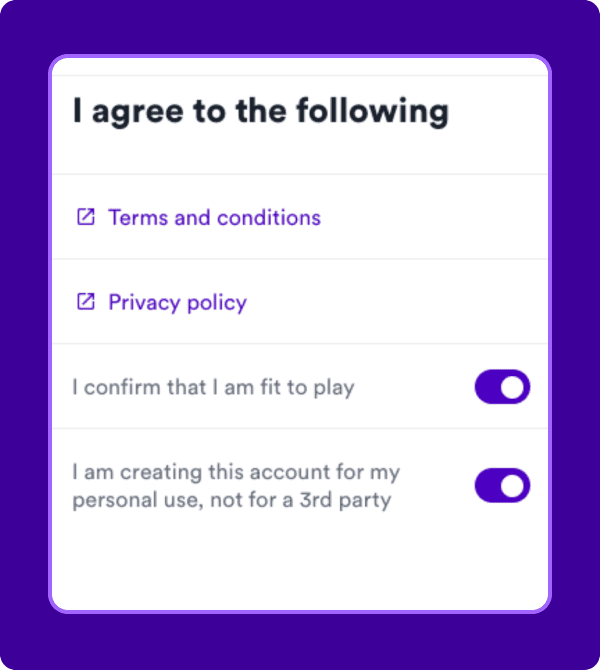The image size is (600, 670).
Task: Click the white knob on the personal use toggle
Action: click(513, 486)
